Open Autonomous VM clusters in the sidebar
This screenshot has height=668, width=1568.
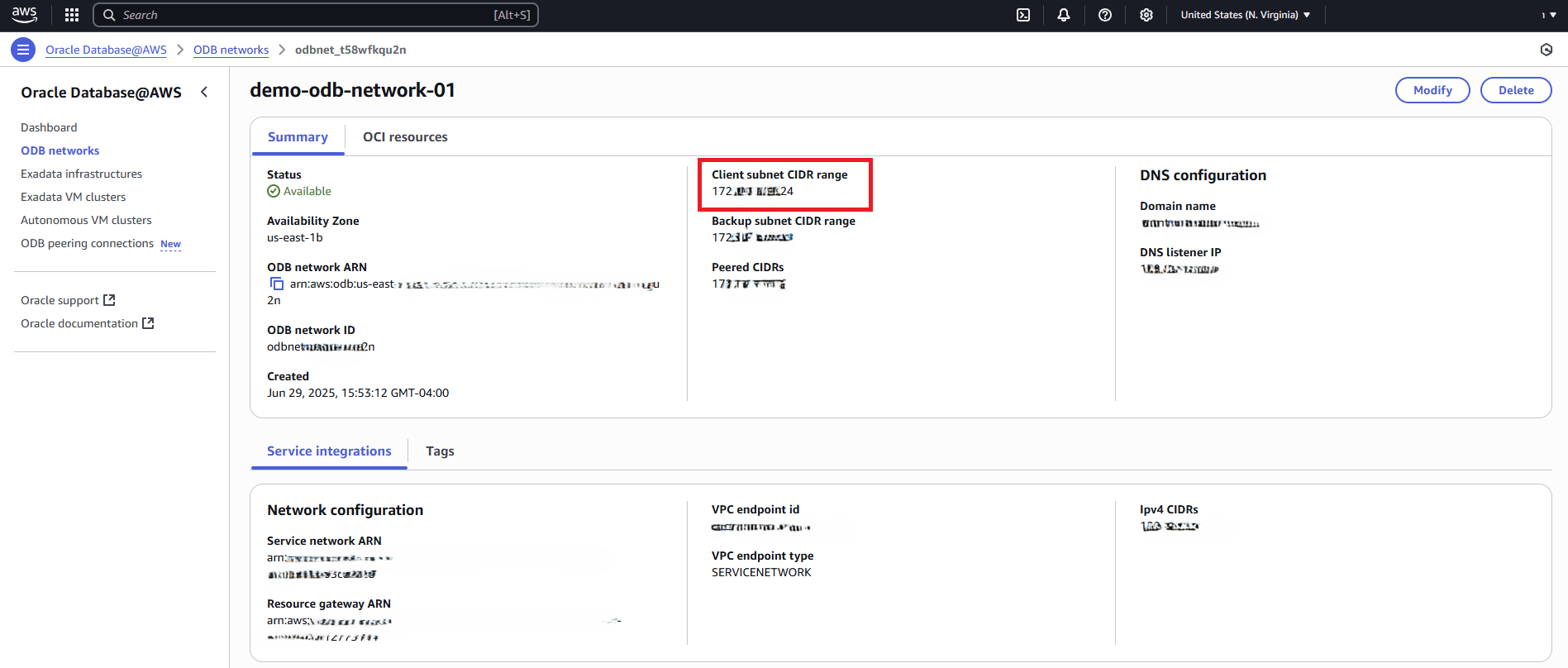[x=87, y=220]
